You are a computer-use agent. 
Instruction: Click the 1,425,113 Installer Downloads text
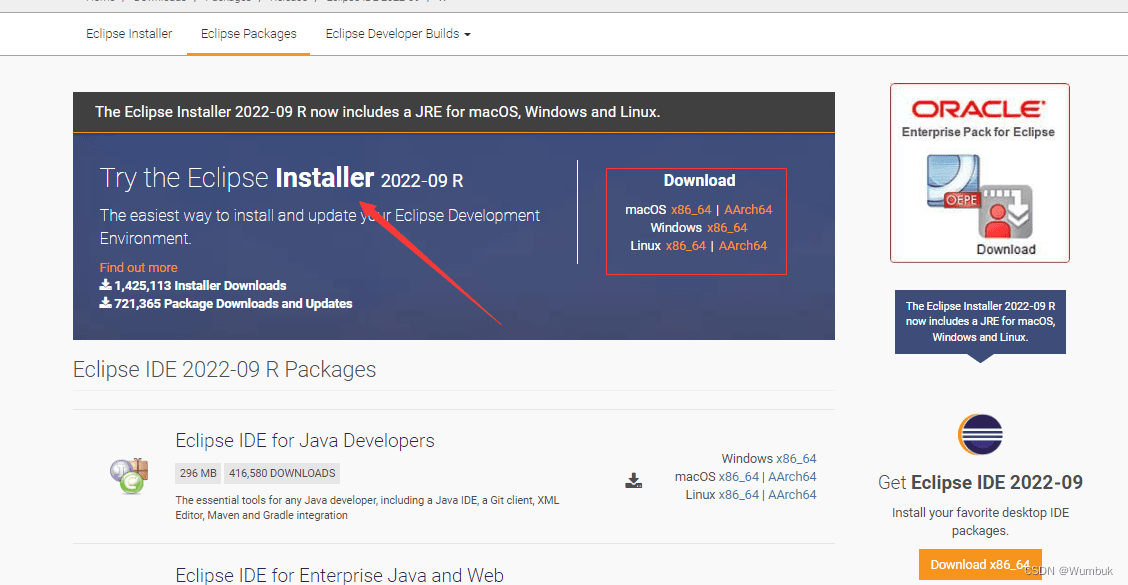(x=193, y=286)
